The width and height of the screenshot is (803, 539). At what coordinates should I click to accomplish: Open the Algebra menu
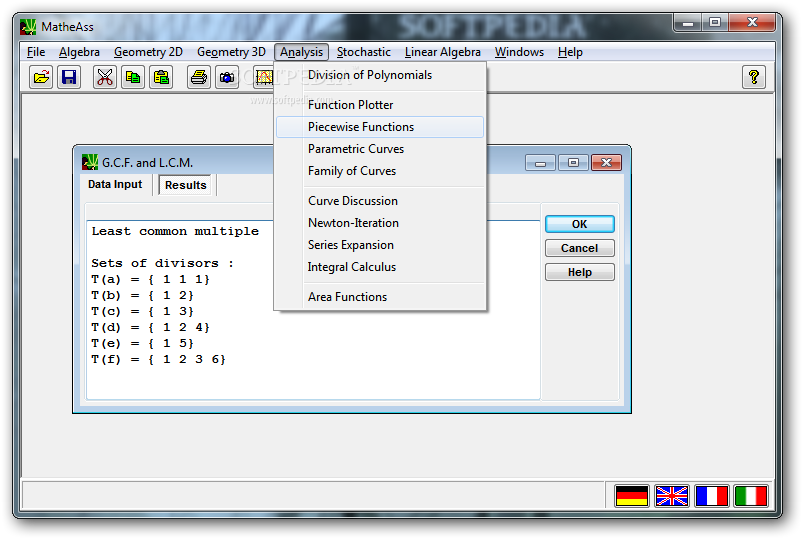(x=79, y=52)
